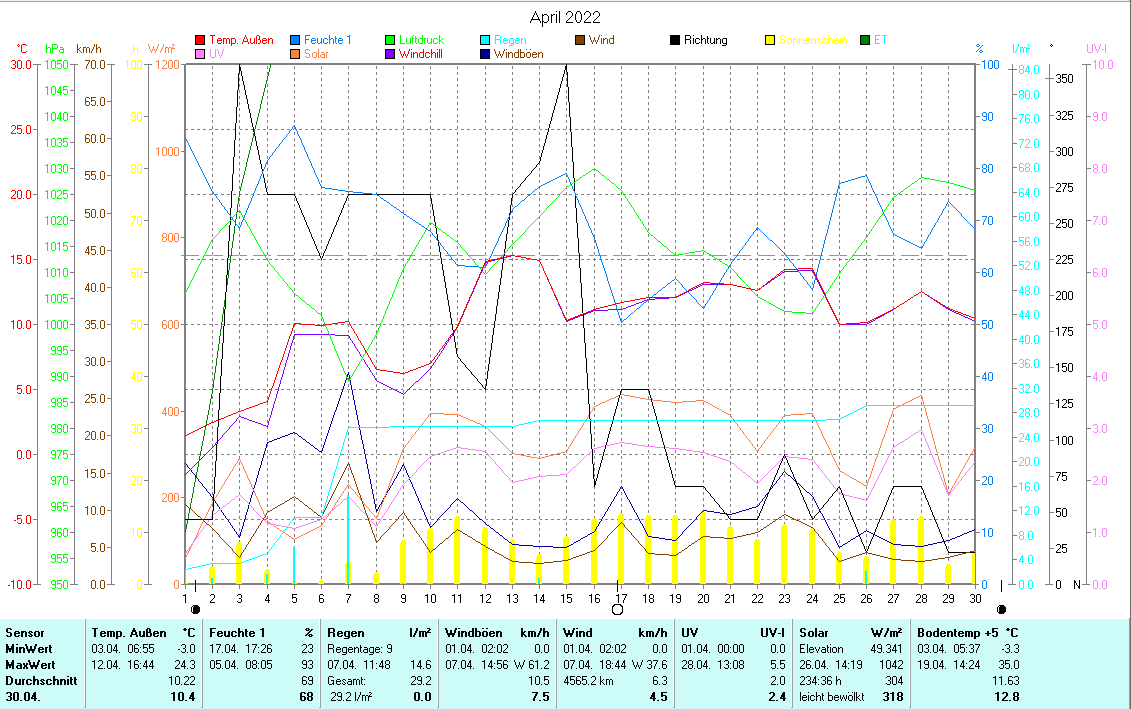Click the black Richtung legend marker

pos(674,41)
